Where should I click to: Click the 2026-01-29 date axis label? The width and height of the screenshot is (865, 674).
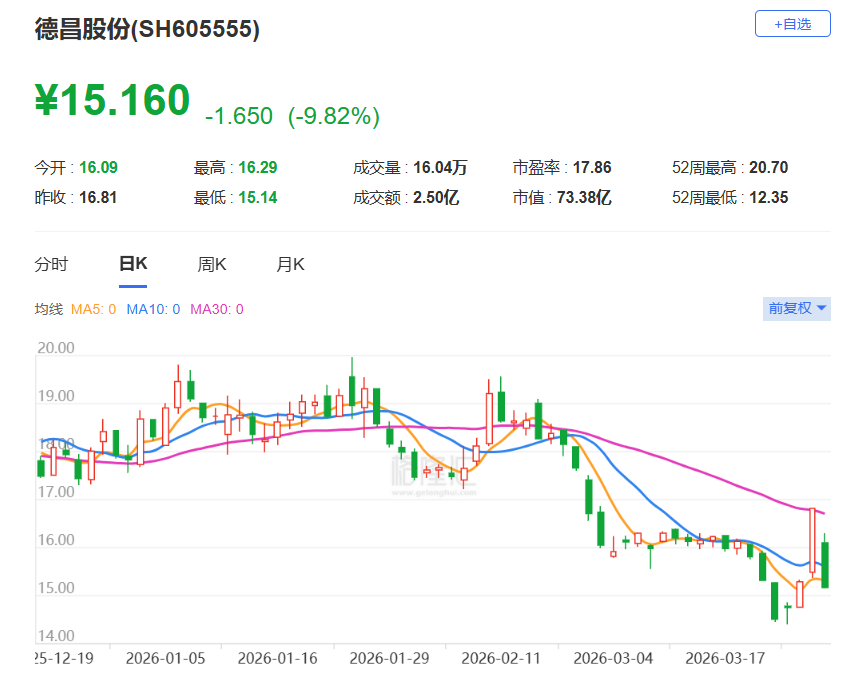click(x=389, y=658)
